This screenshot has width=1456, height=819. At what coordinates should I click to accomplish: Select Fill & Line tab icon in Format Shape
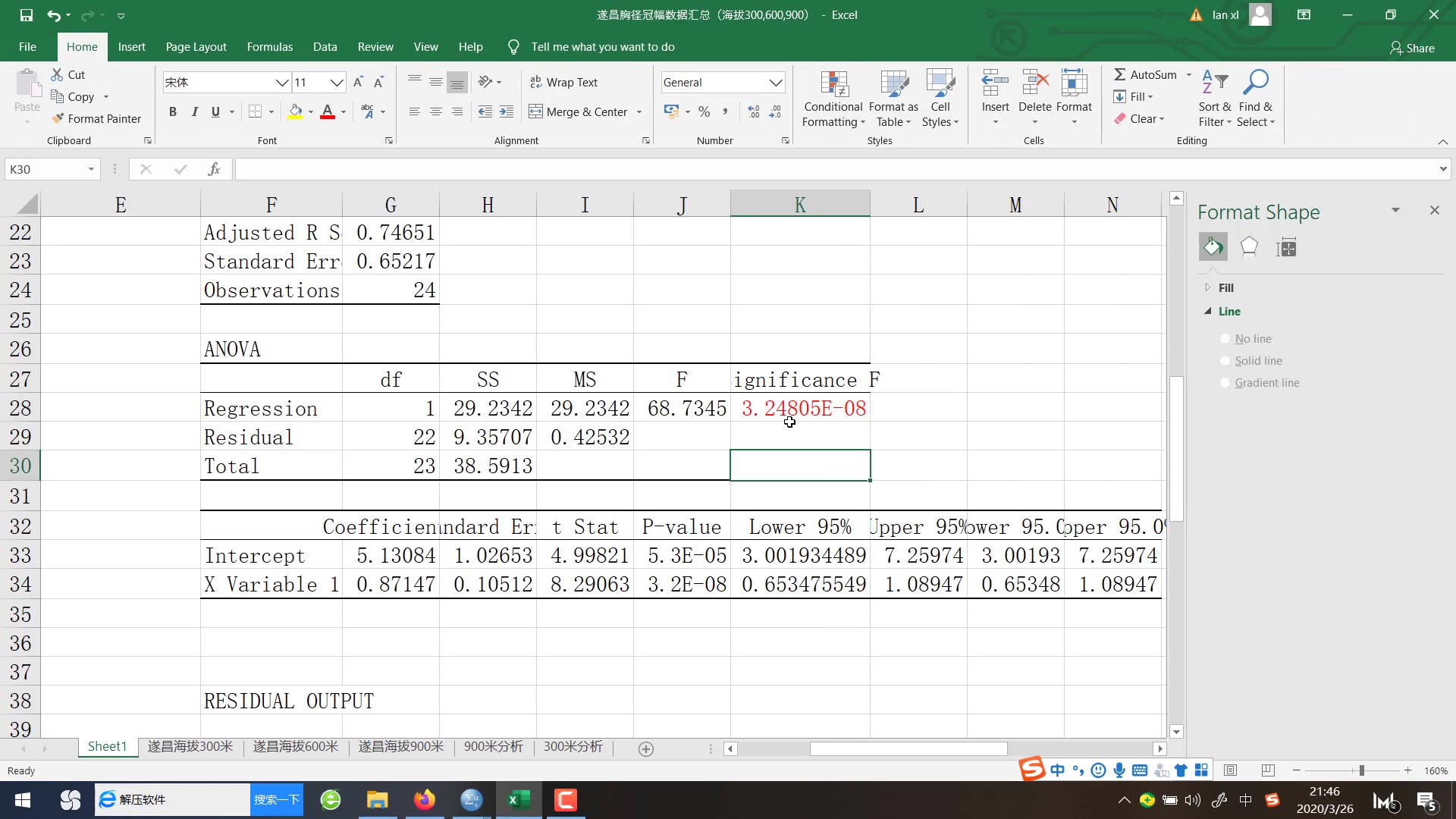tap(1213, 247)
